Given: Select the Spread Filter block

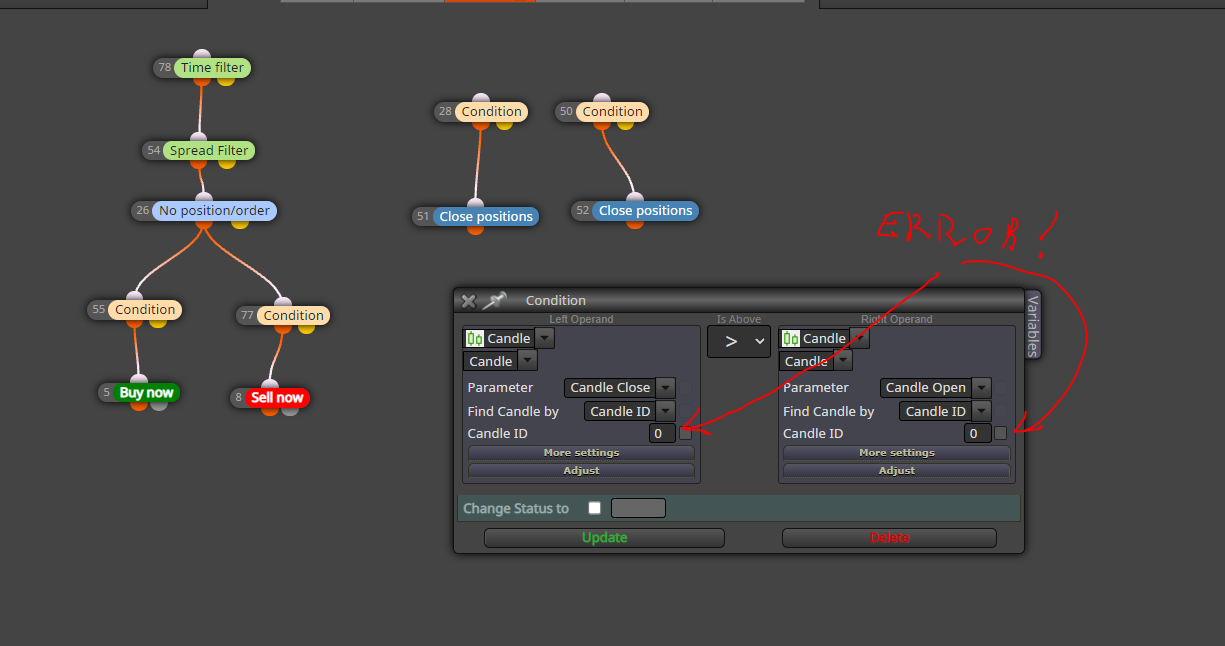Looking at the screenshot, I should (209, 150).
